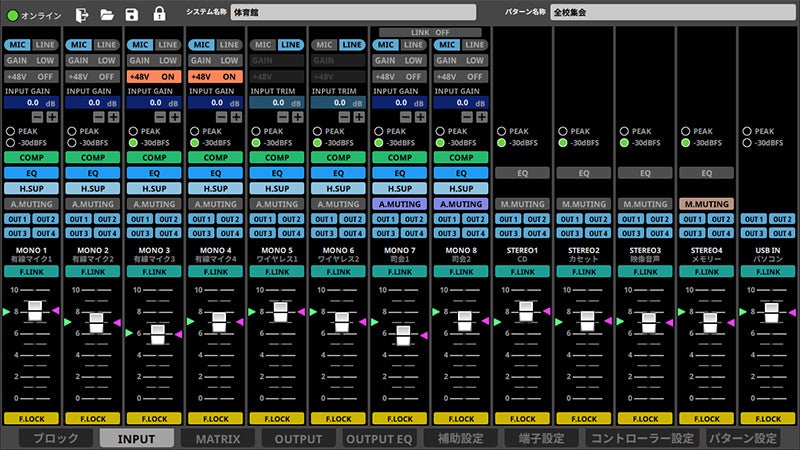This screenshot has height=450, width=800.
Task: Click the magenta fader marker on MONO 4
Action: (238, 322)
